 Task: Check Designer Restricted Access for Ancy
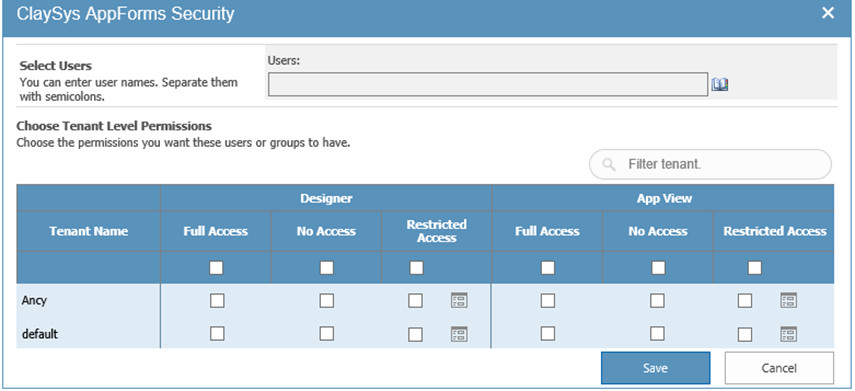pyautogui.click(x=416, y=300)
